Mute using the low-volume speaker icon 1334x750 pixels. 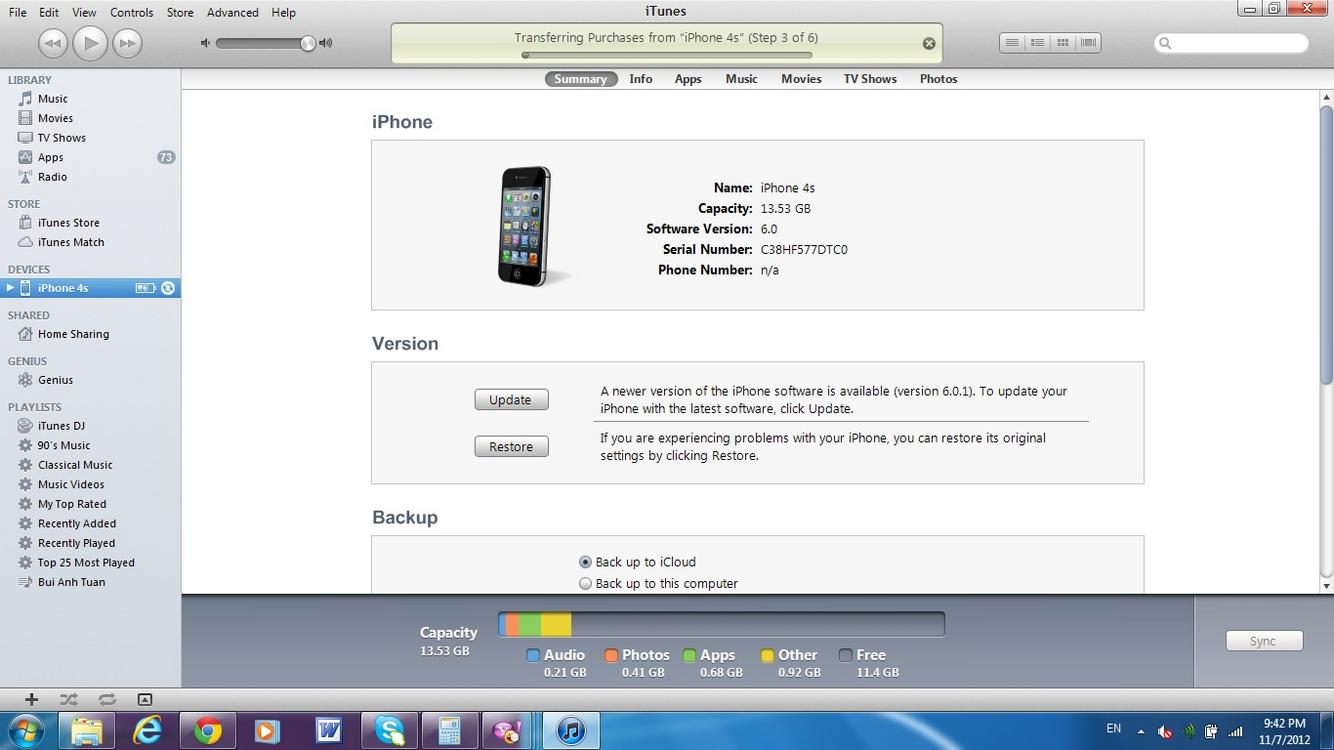(x=205, y=43)
